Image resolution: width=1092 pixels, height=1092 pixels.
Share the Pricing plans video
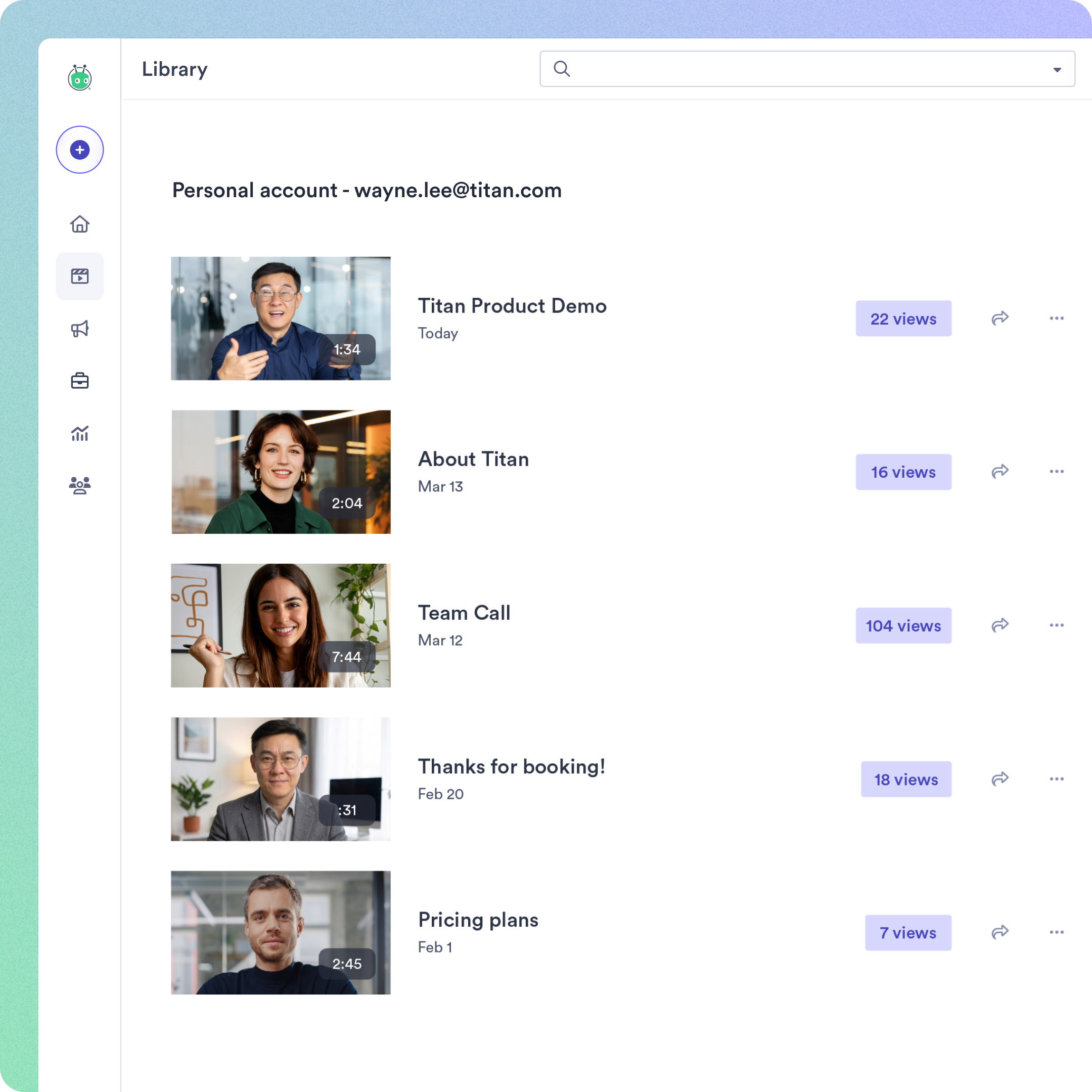coord(1000,932)
